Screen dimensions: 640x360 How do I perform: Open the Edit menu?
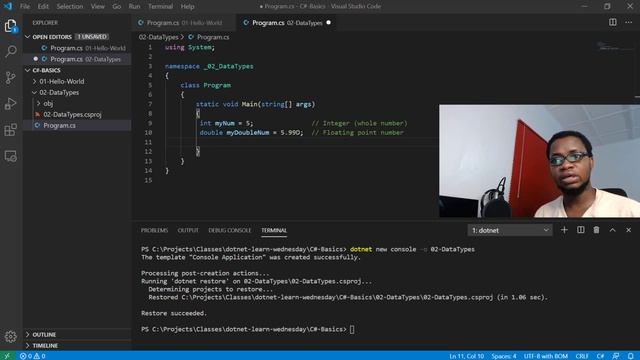click(43, 6)
